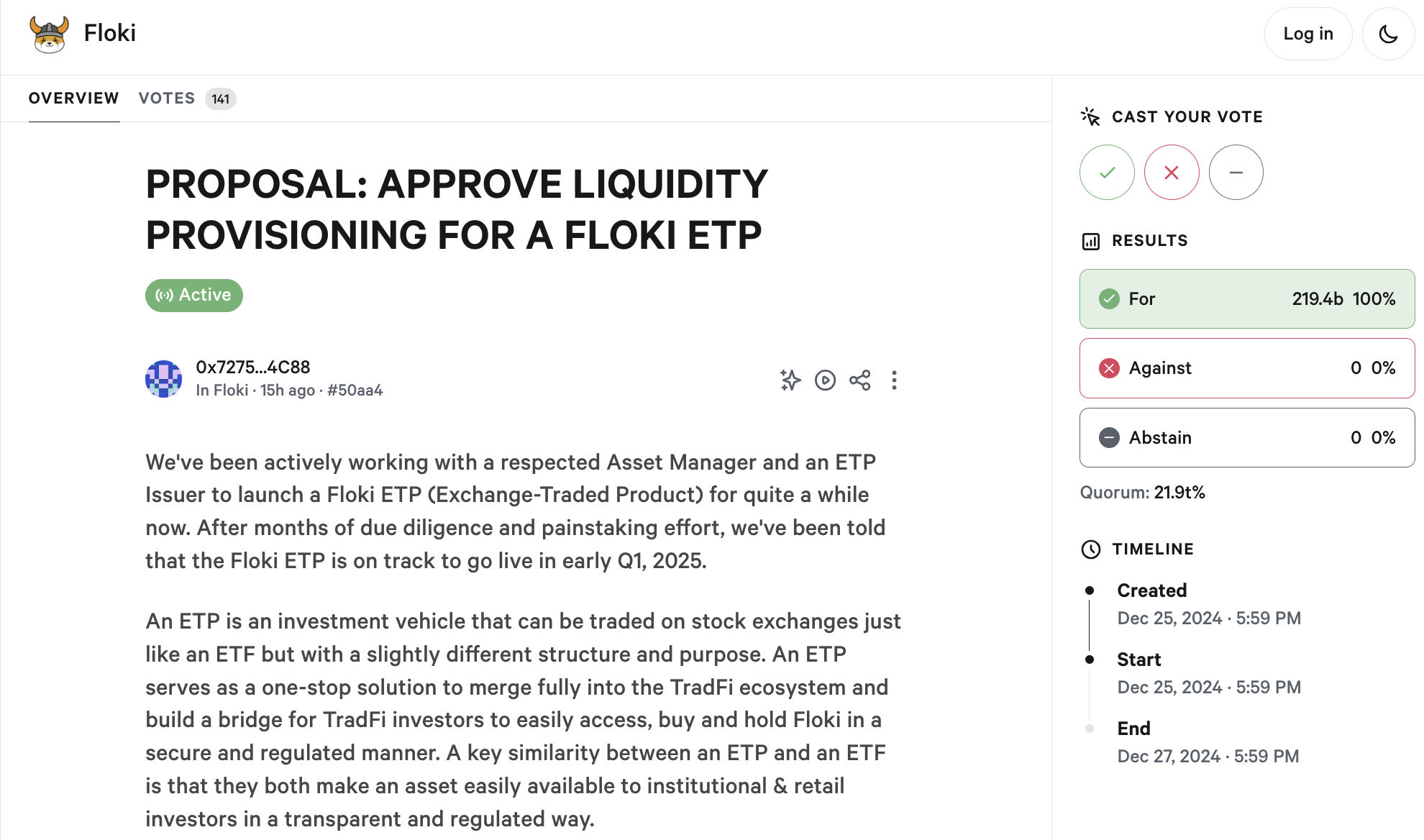Open the three-dot more options menu

click(894, 380)
